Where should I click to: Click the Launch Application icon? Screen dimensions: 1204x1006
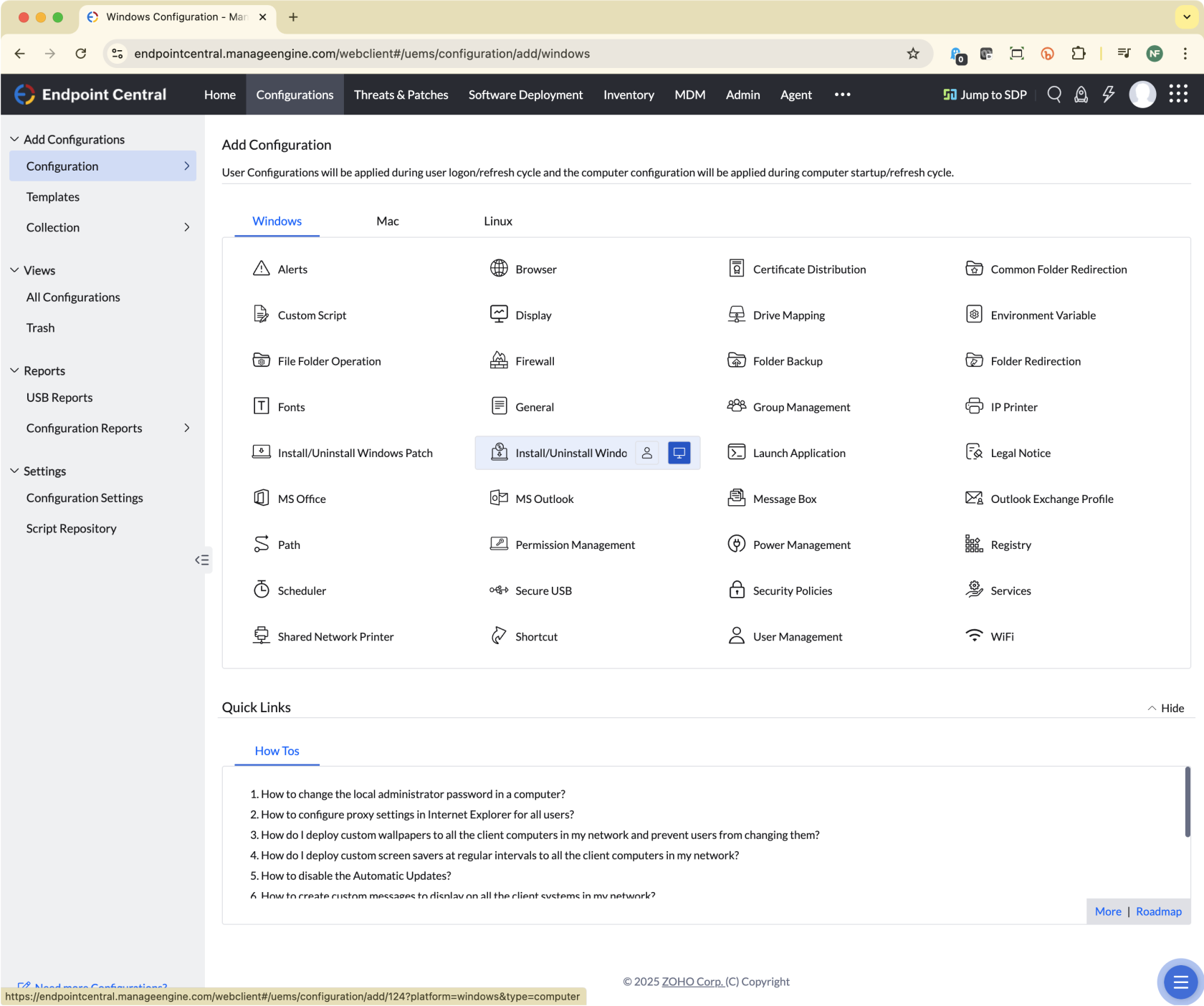[737, 452]
